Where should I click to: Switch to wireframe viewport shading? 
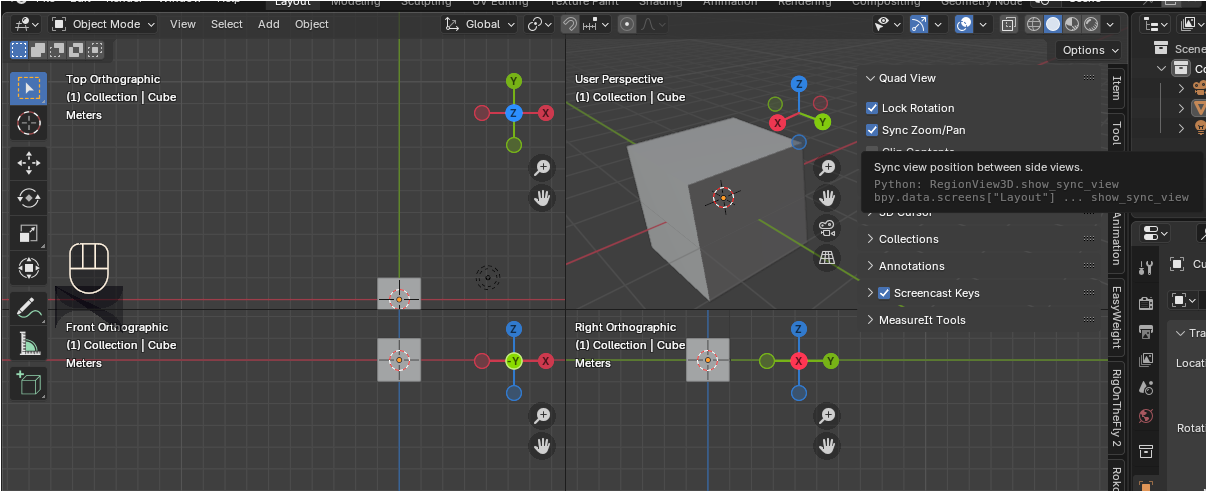pyautogui.click(x=1034, y=24)
